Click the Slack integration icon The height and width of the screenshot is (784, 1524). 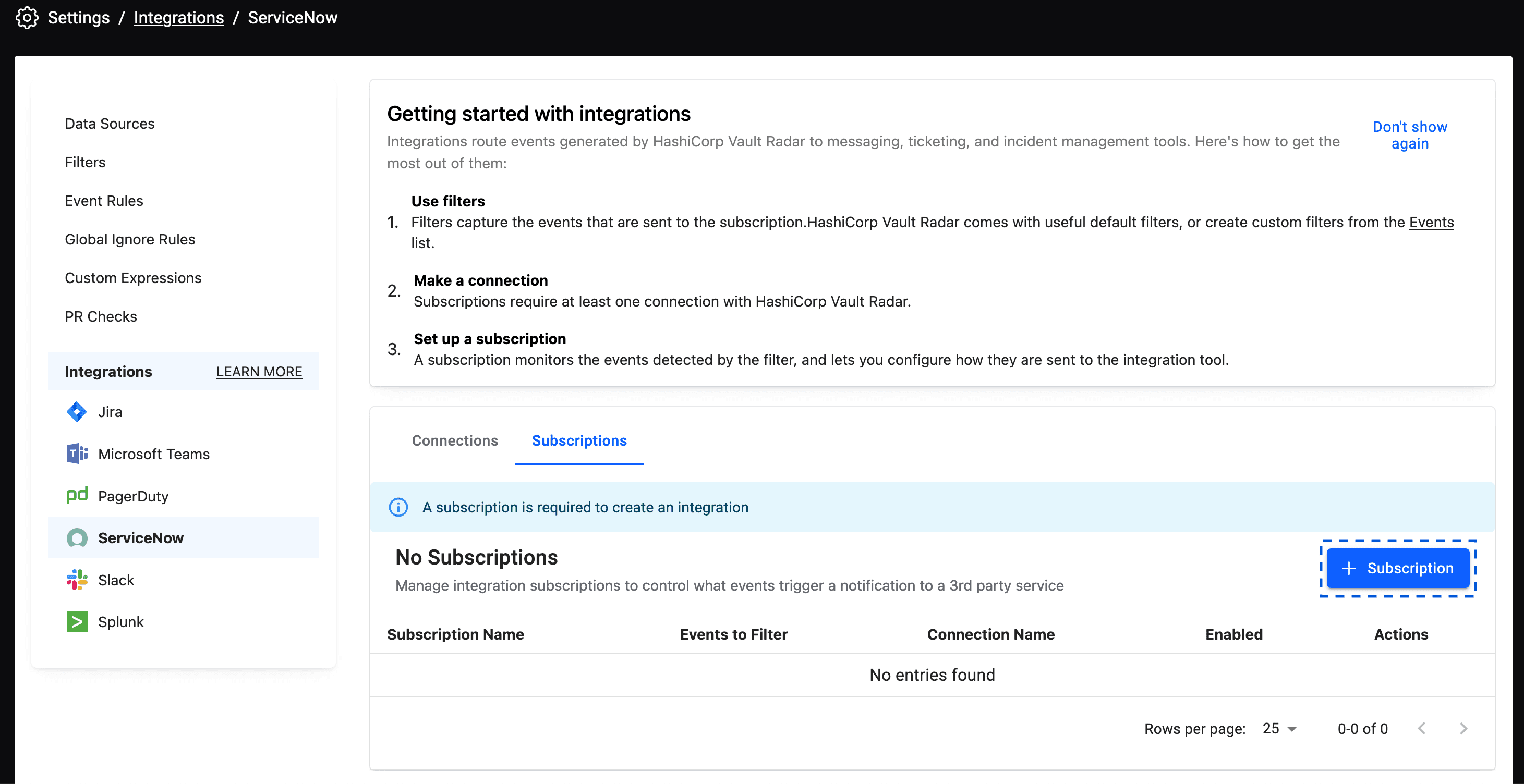(x=77, y=579)
